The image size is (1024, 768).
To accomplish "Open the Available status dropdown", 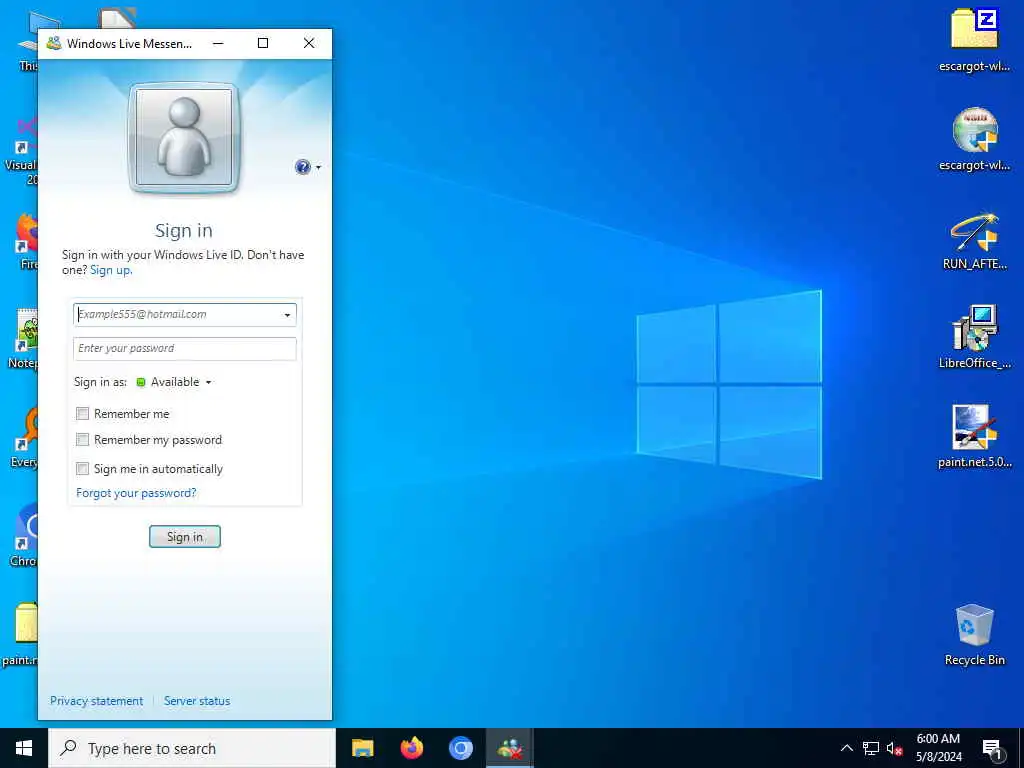I will click(x=174, y=382).
